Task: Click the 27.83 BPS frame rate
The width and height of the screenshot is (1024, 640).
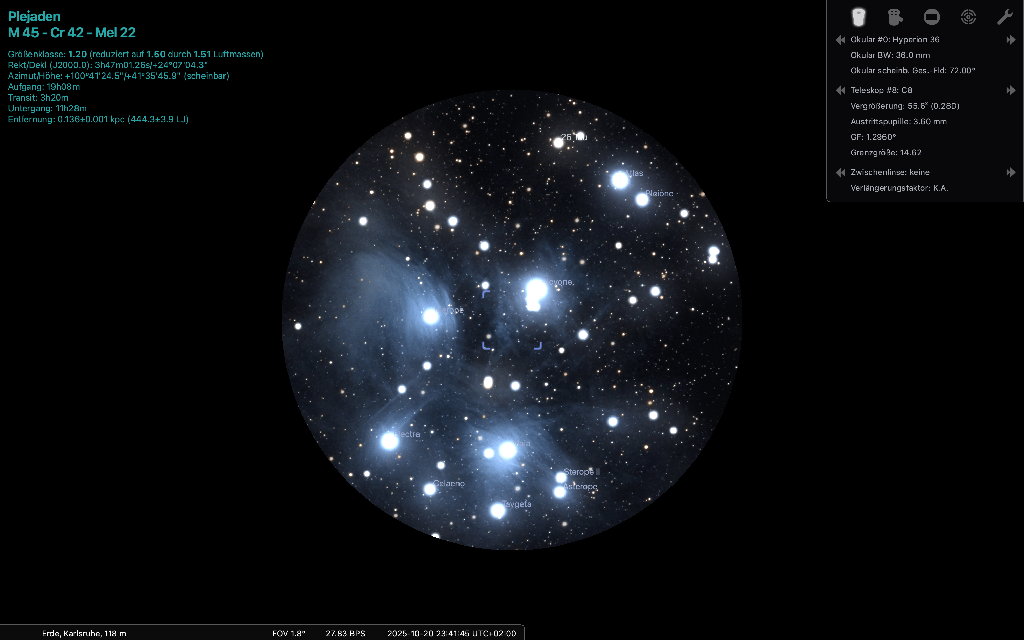Action: tap(345, 633)
